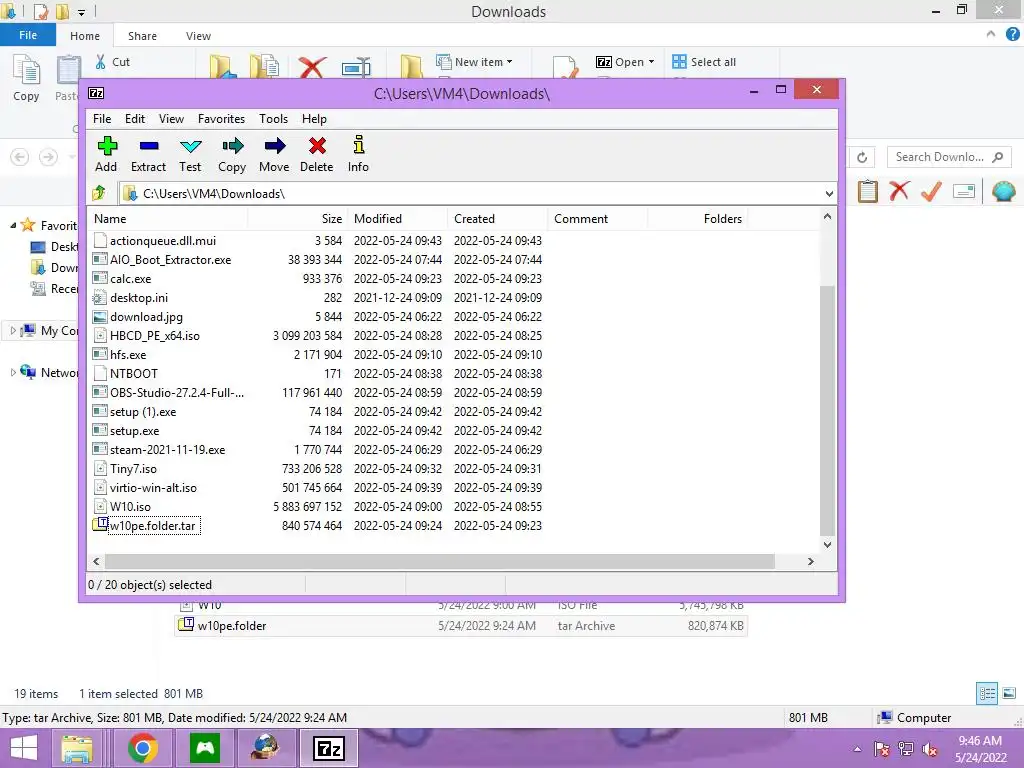Sort 7-Zip list by Size column
This screenshot has width=1024, height=768.
[297, 219]
